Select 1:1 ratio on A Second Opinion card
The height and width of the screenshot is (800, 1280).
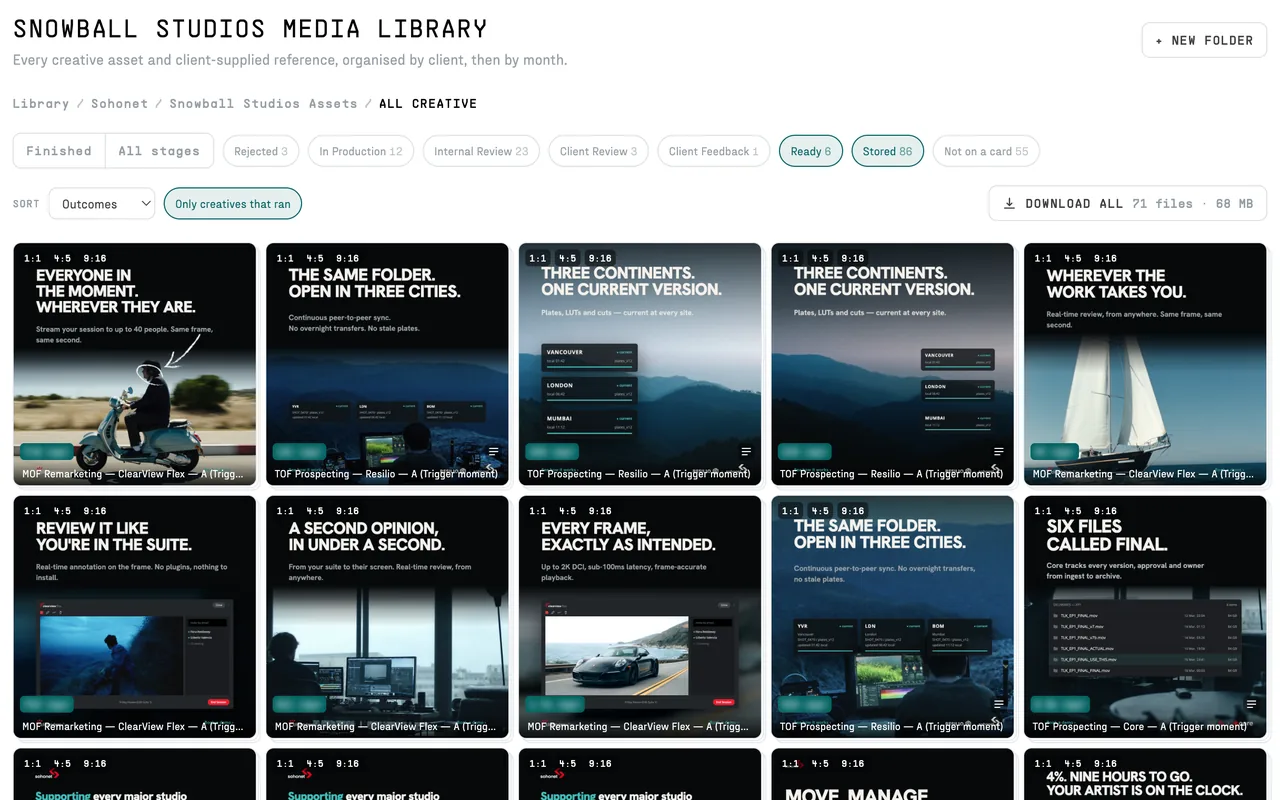click(285, 511)
